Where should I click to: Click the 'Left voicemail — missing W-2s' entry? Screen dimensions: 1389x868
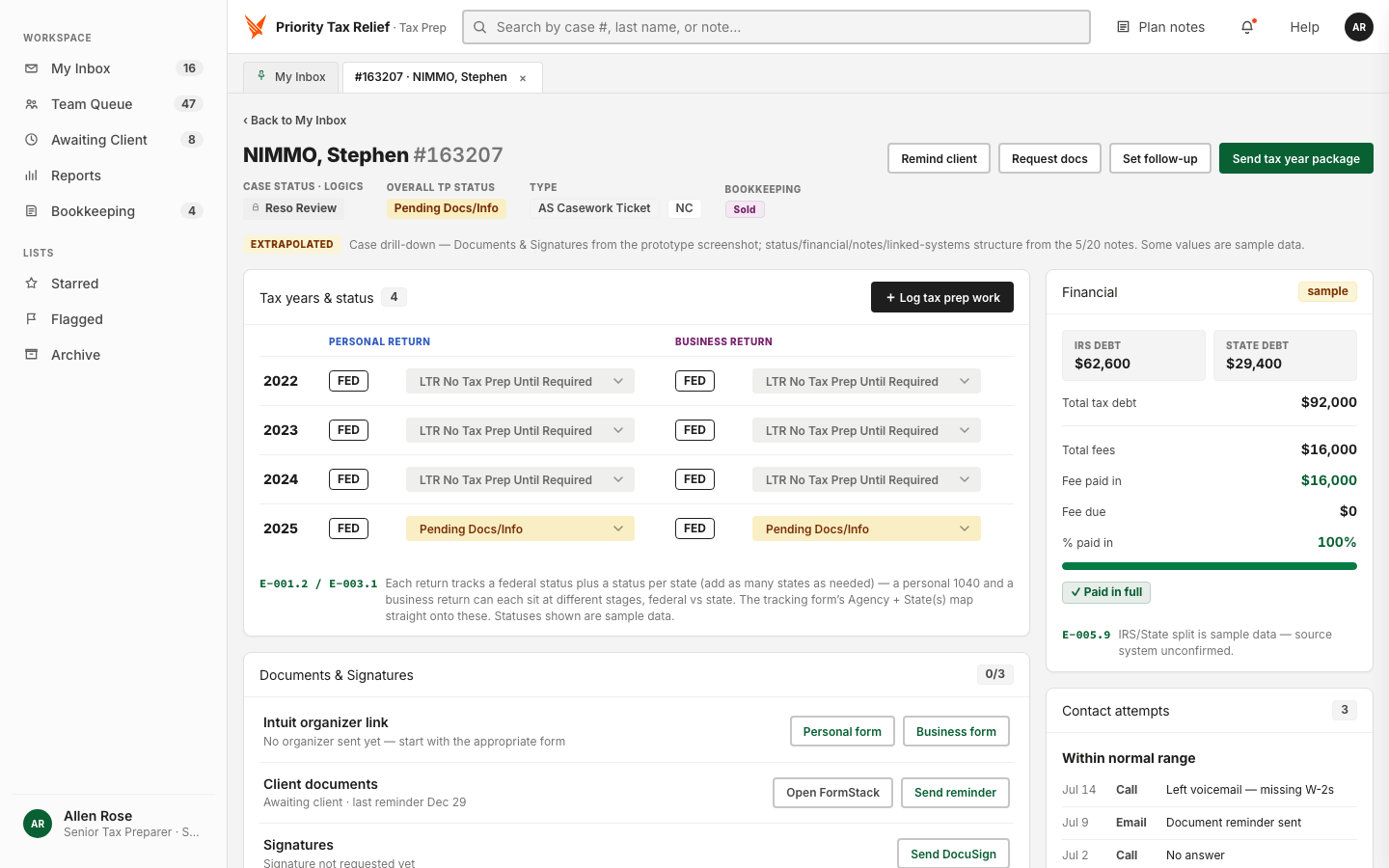tap(1249, 790)
